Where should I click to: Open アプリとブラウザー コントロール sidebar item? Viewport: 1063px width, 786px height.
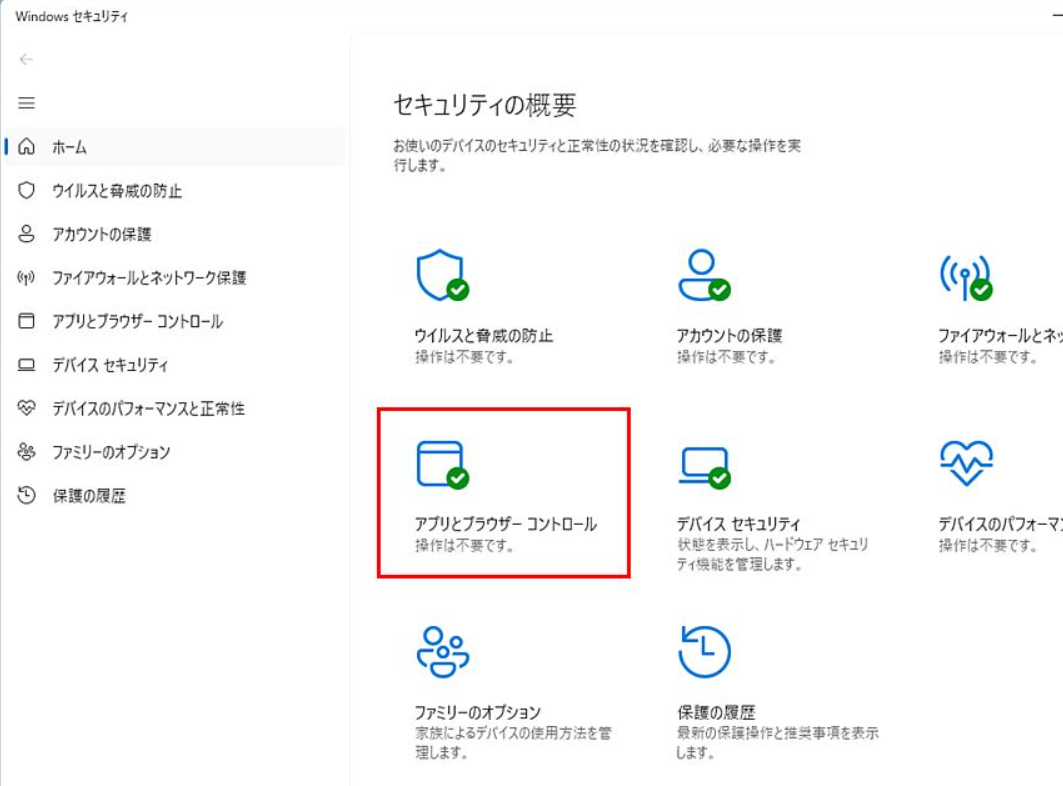(137, 322)
